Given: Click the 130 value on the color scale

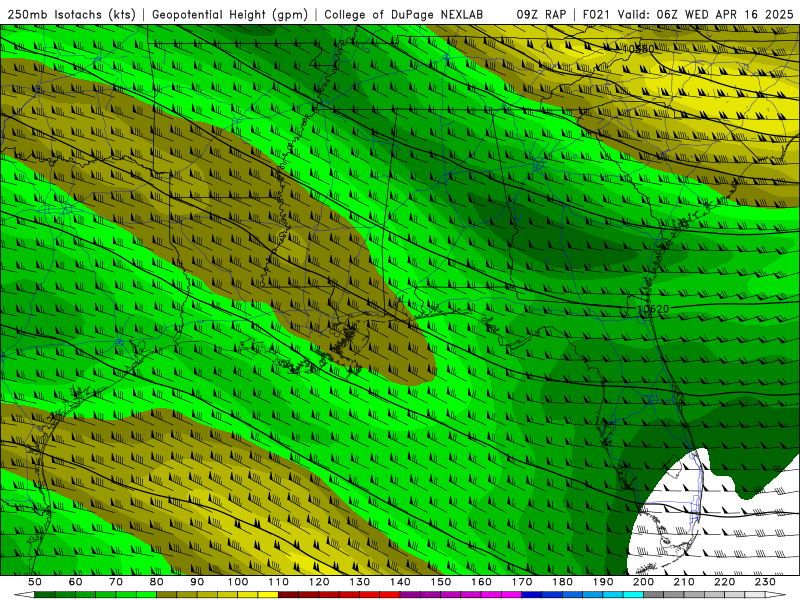Looking at the screenshot, I should 360,582.
